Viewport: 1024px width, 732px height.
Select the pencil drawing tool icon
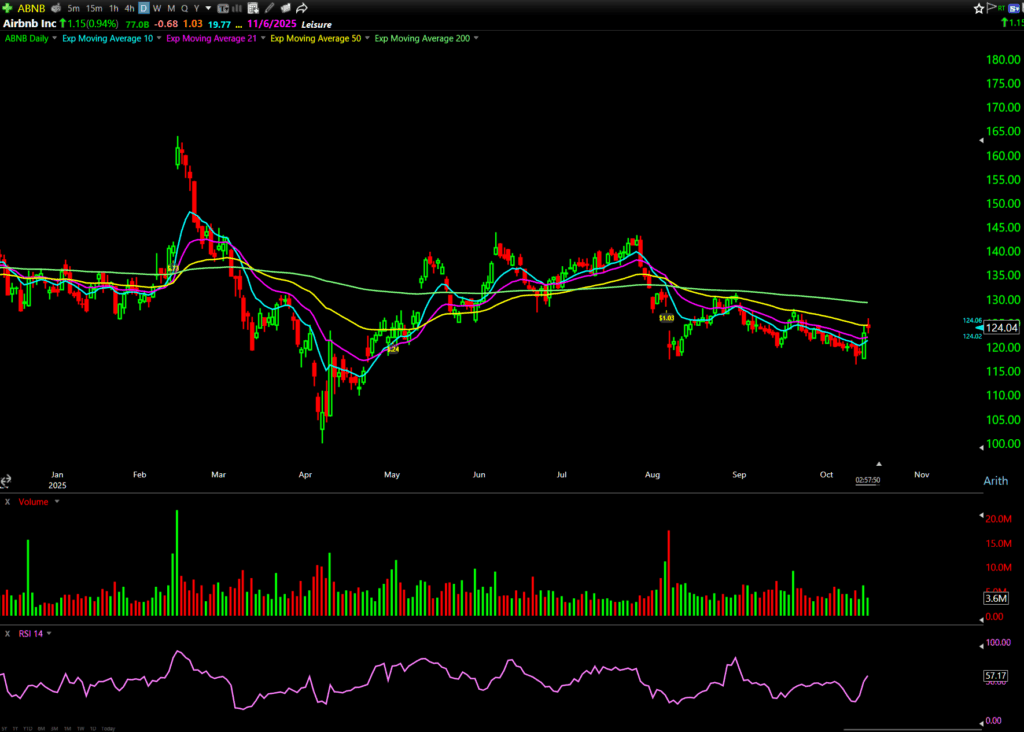click(269, 8)
